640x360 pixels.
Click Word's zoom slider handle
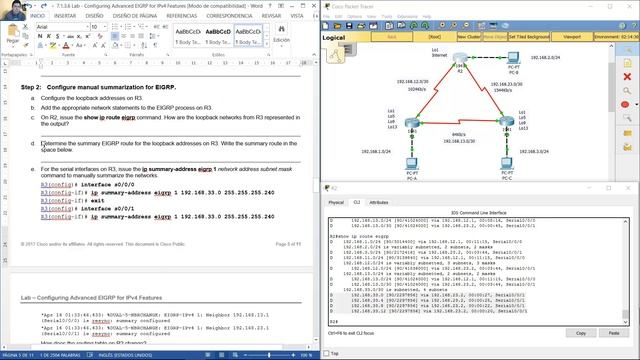[269, 355]
